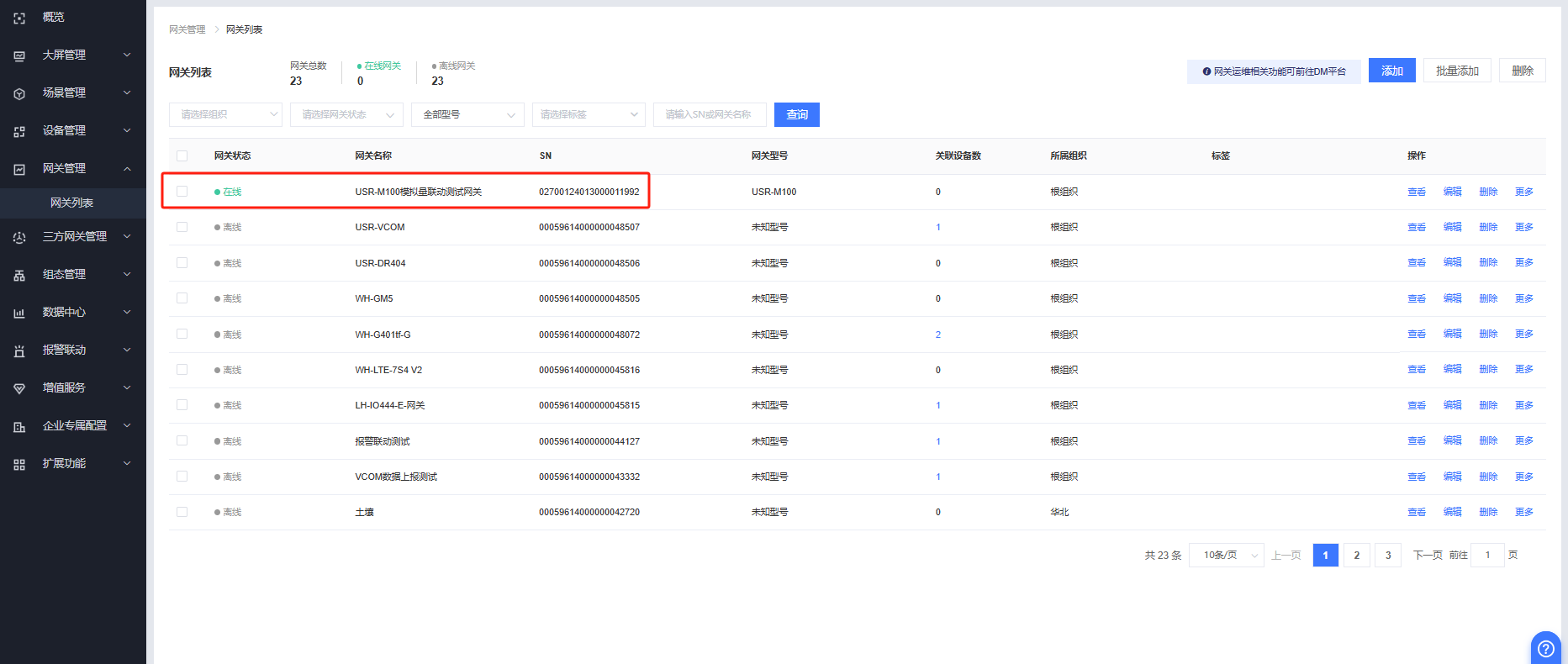
Task: Open the help question mark icon
Action: pos(1545,648)
